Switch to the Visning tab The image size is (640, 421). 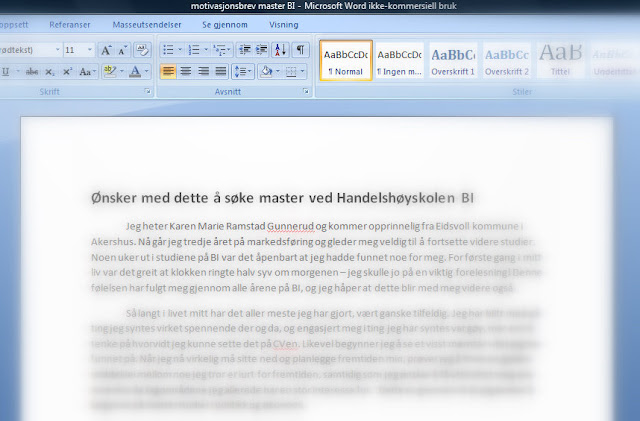284,25
